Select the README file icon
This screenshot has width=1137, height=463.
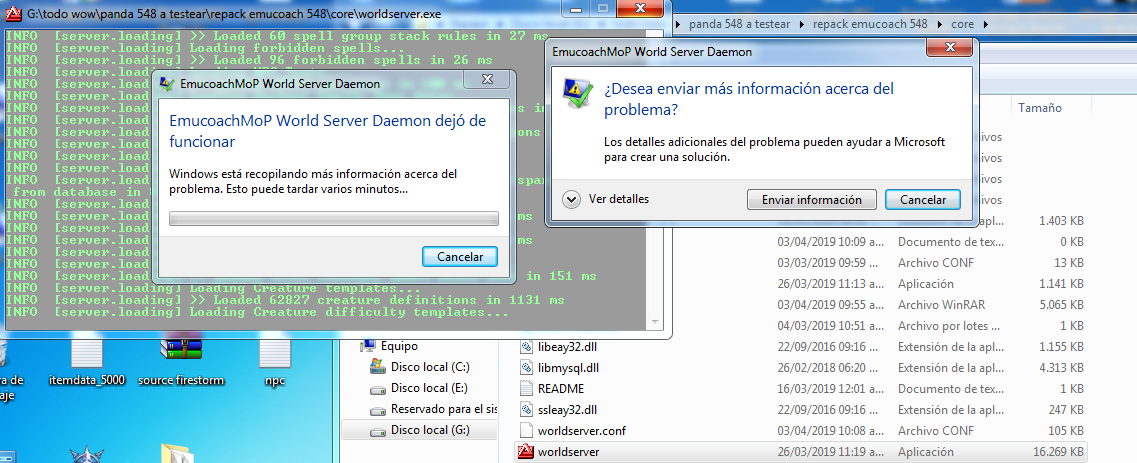[x=527, y=388]
